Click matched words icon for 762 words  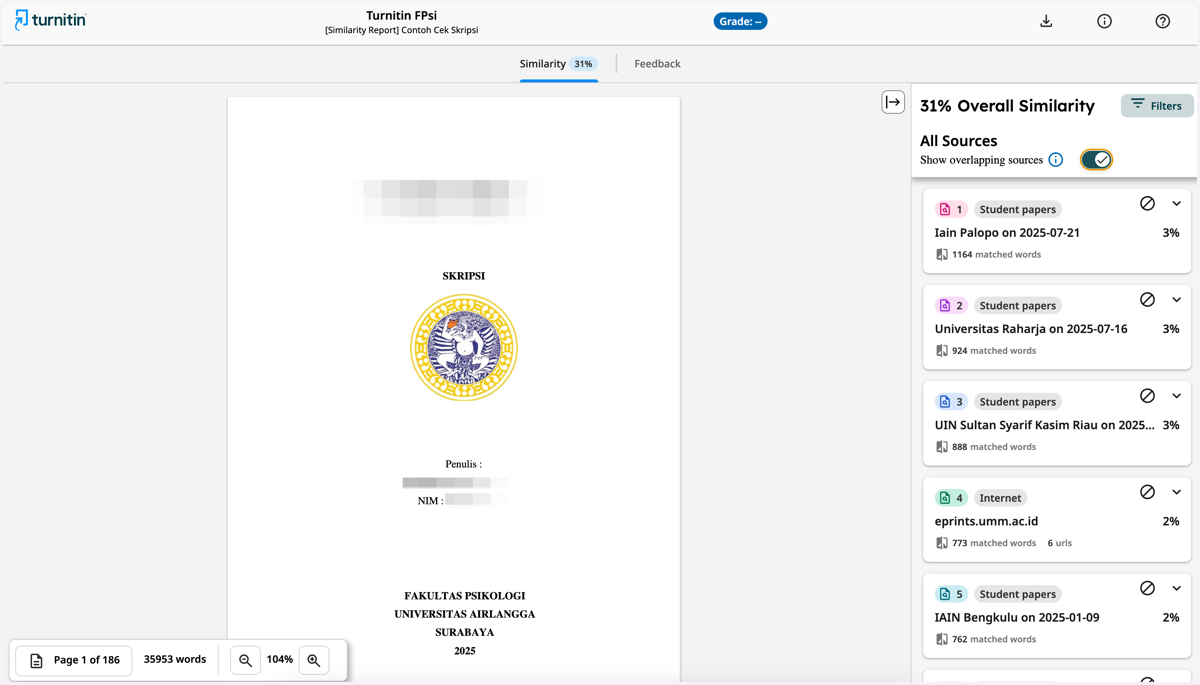click(941, 638)
